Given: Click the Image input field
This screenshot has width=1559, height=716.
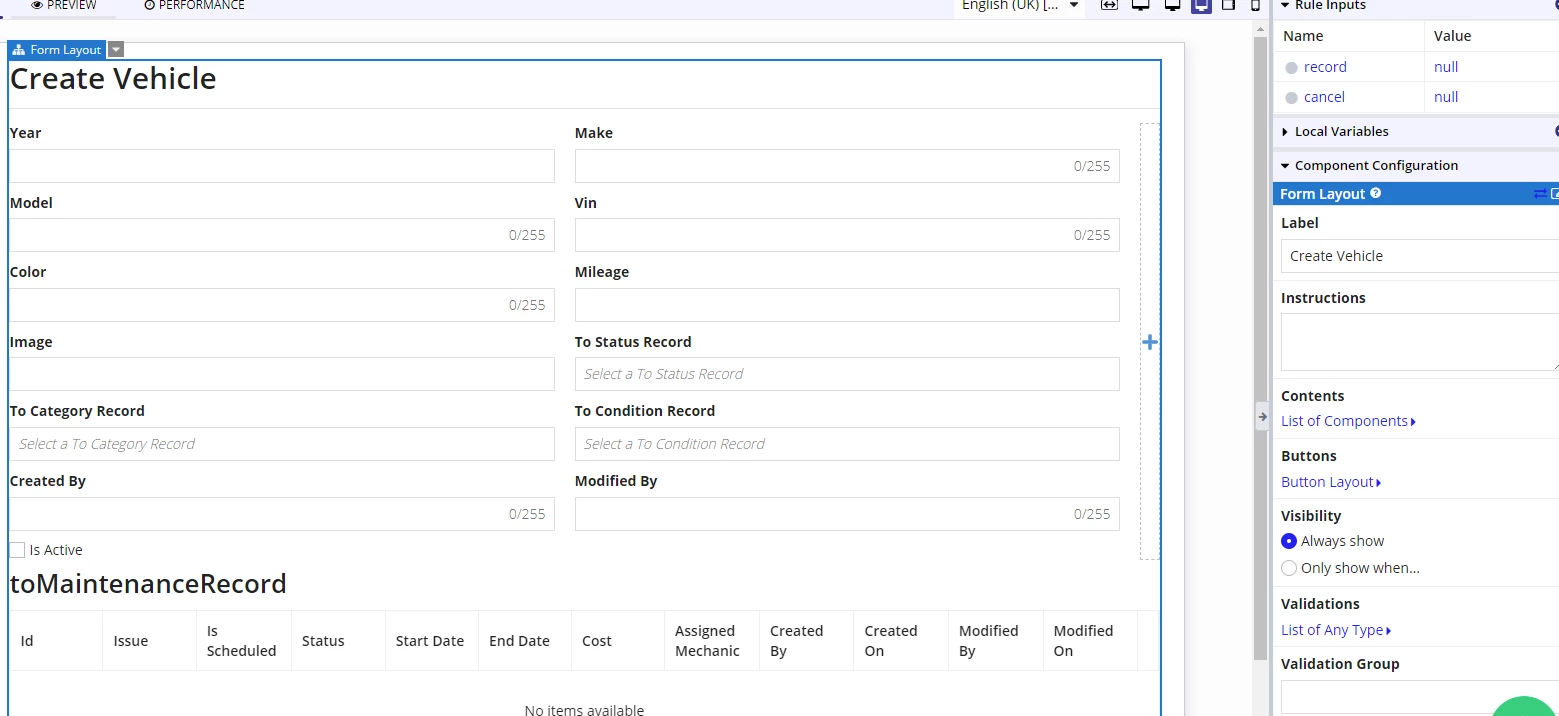Looking at the screenshot, I should (x=282, y=374).
